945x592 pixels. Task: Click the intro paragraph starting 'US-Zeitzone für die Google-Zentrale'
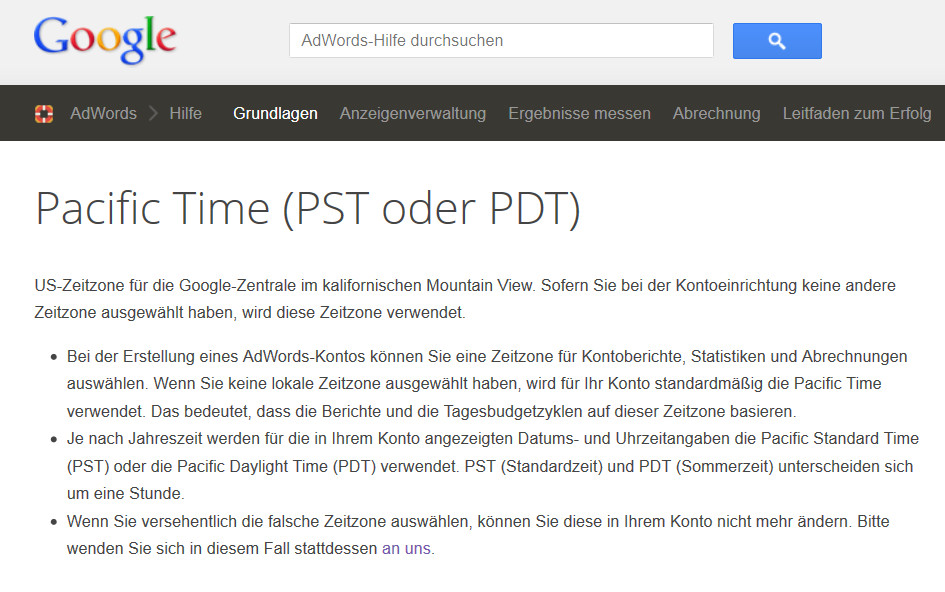click(x=465, y=299)
